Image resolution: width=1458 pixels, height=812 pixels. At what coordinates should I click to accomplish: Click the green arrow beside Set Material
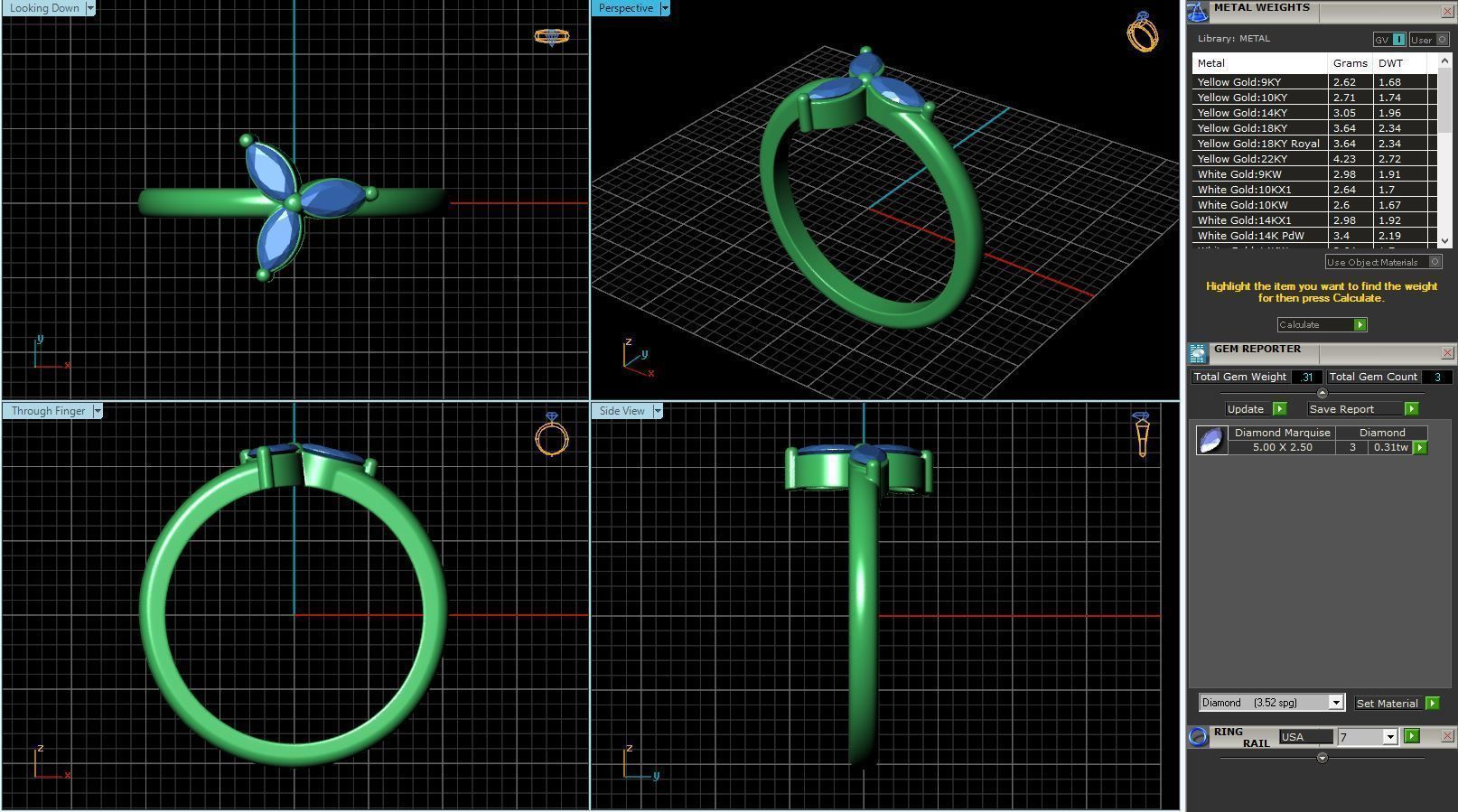pyautogui.click(x=1432, y=703)
